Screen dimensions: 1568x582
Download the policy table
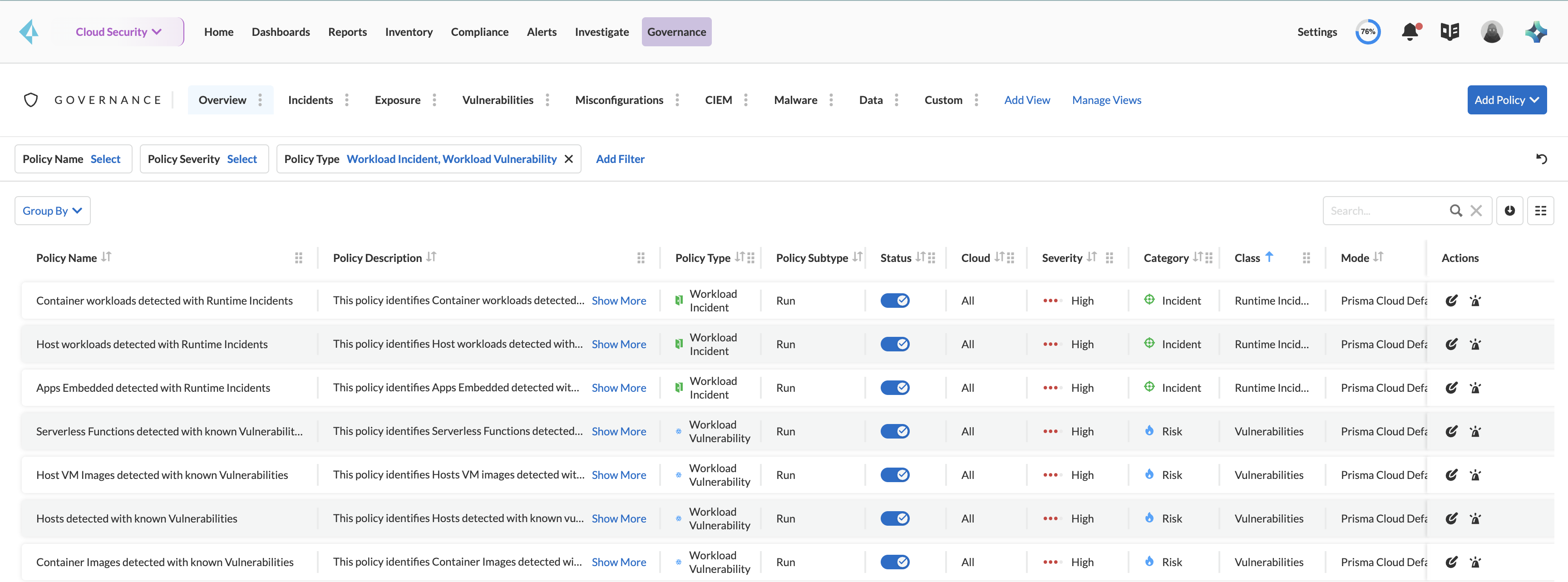coord(1509,211)
